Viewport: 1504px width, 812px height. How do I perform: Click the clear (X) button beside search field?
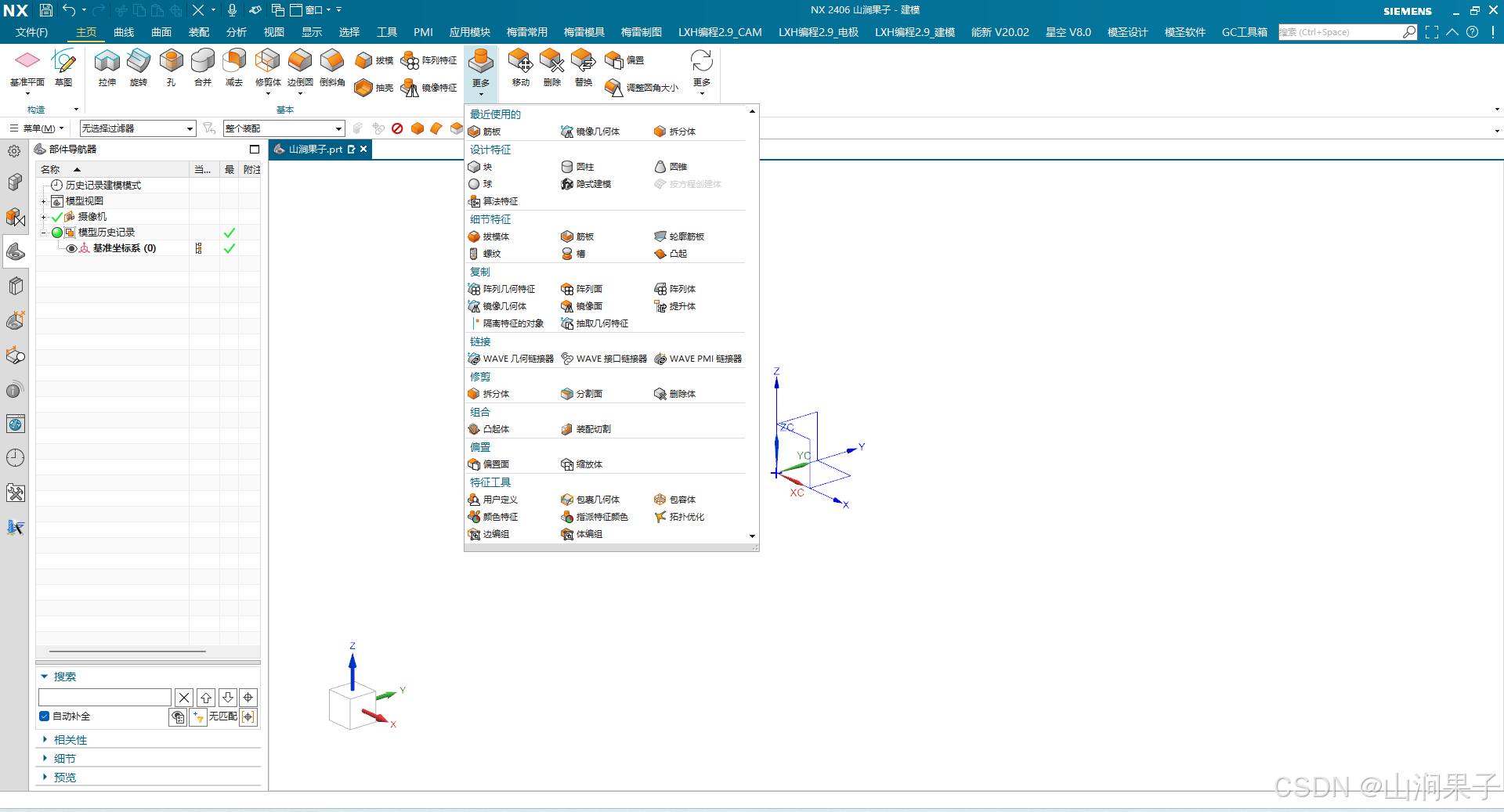tap(184, 698)
